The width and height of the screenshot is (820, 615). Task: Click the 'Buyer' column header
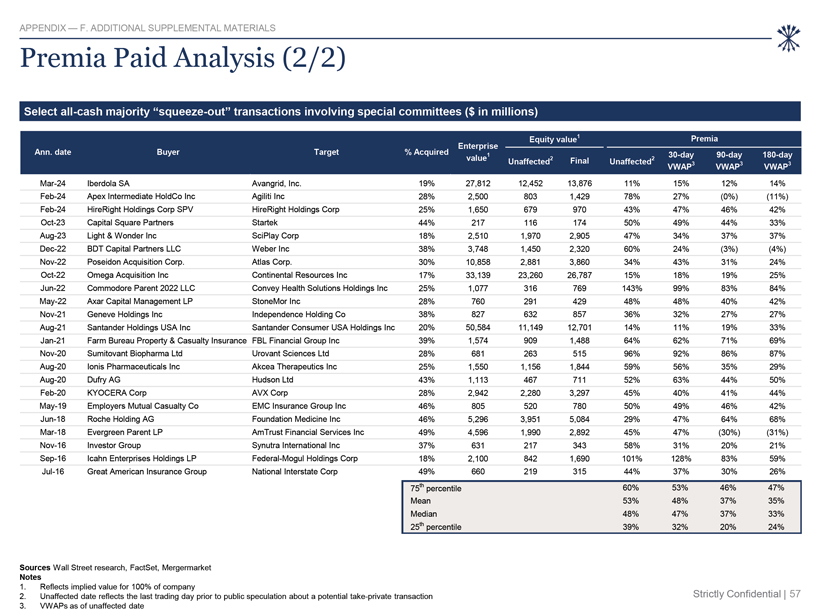(168, 152)
